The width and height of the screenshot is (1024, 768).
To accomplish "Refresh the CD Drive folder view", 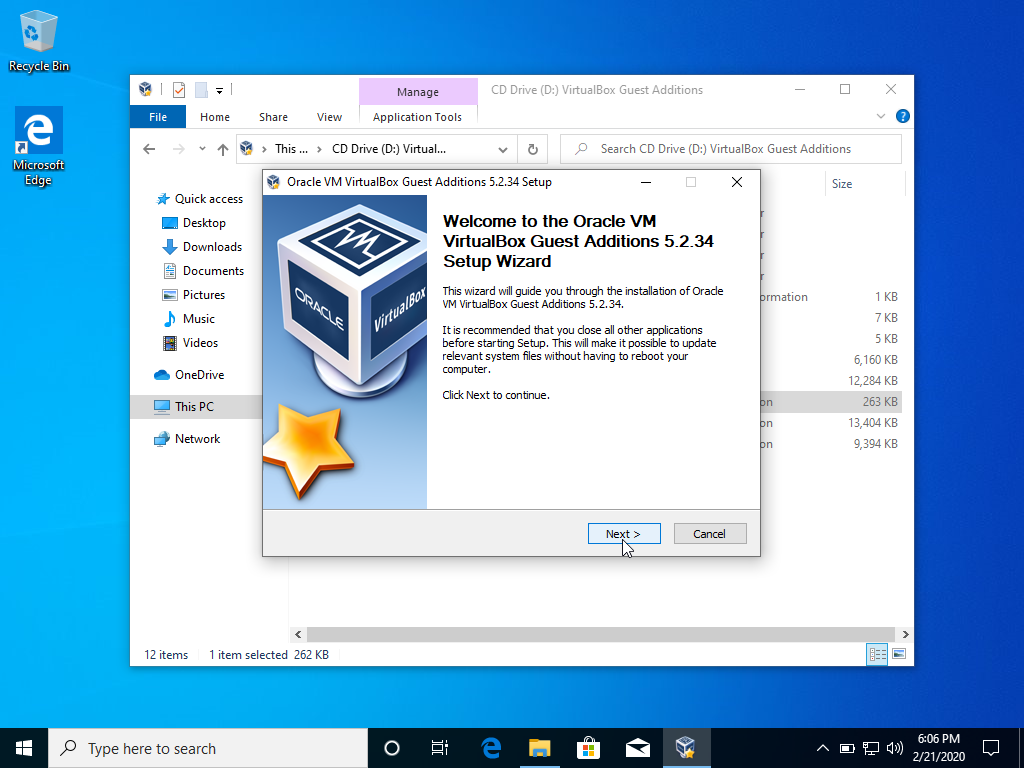I will pos(533,150).
